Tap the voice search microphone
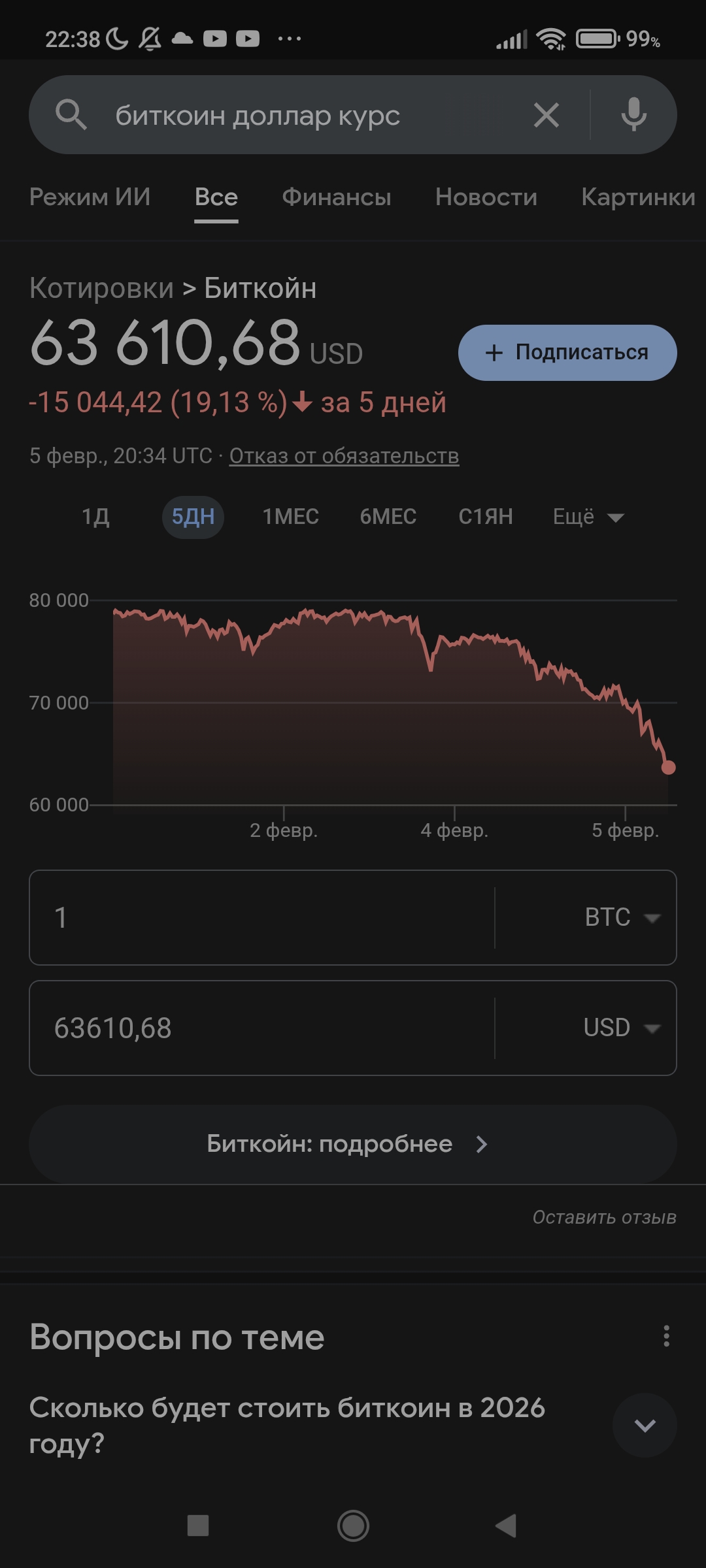 point(633,115)
